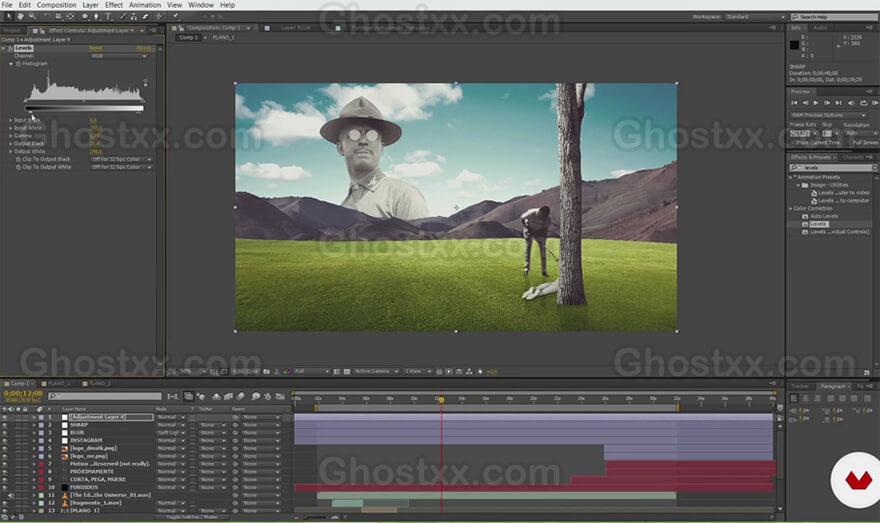
Task: Select the Puppet Pin tool
Action: tap(176, 17)
